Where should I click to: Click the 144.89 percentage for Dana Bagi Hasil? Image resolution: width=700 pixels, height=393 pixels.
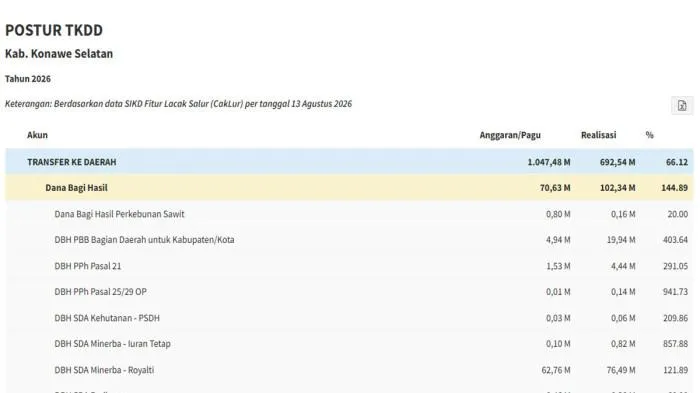pyautogui.click(x=674, y=188)
